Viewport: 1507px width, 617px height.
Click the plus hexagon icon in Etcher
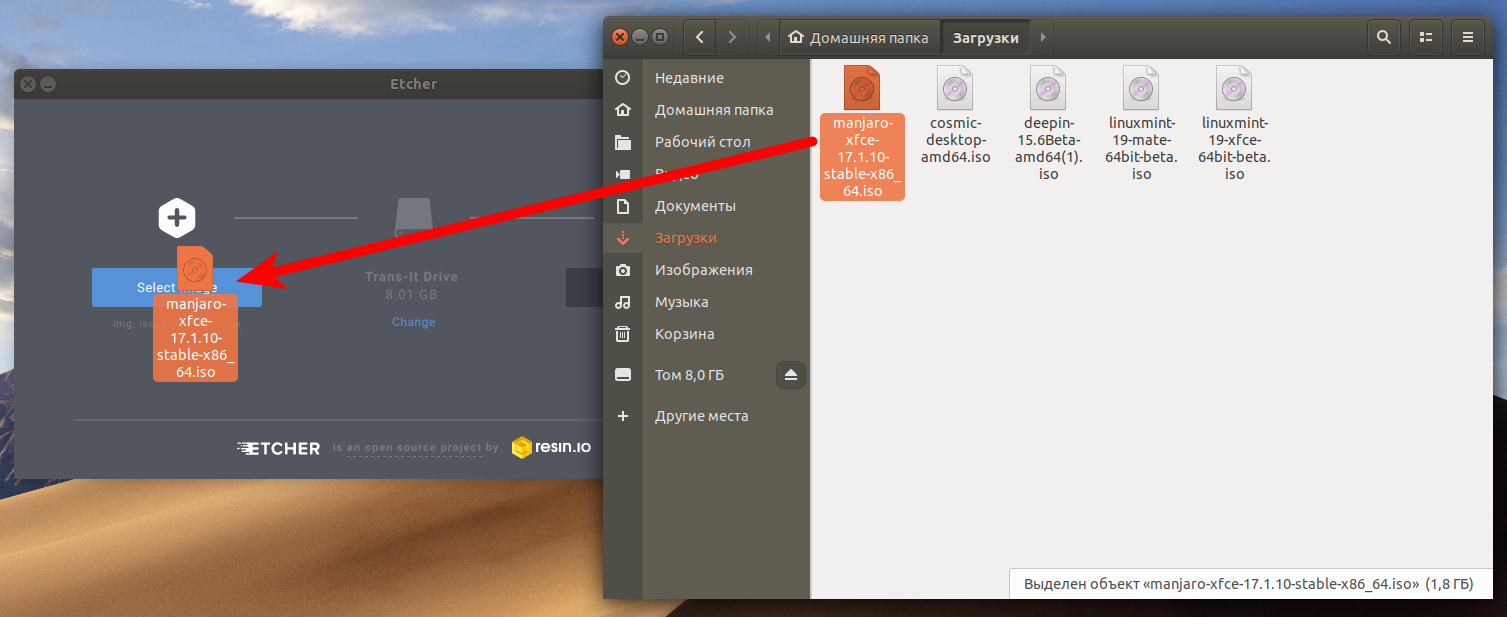point(177,217)
